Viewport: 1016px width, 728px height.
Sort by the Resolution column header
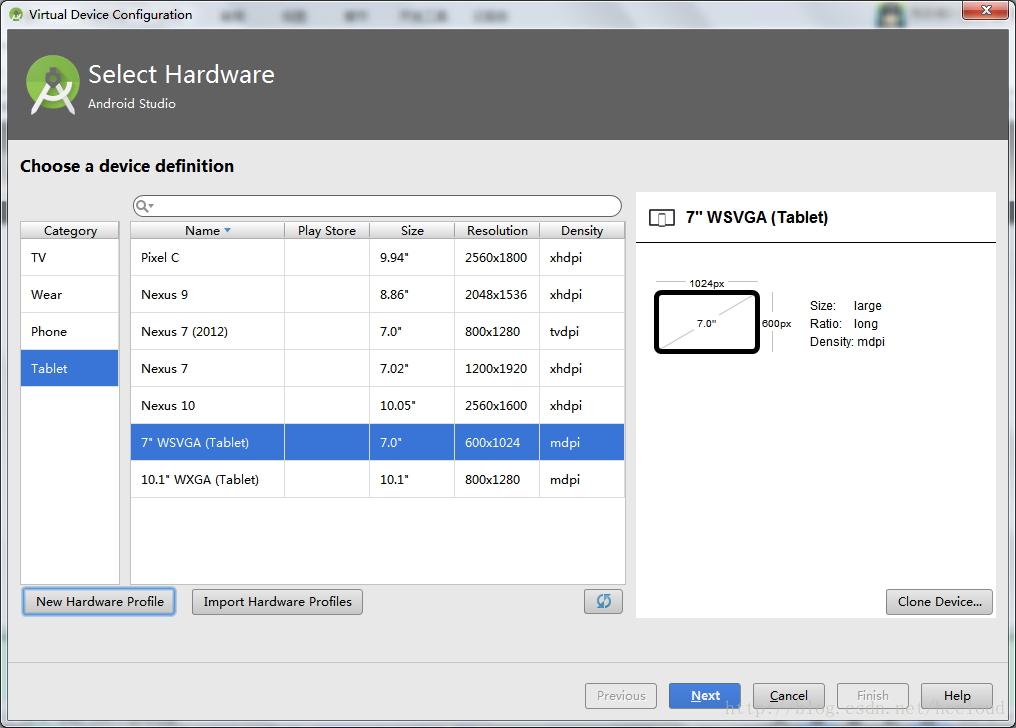497,231
